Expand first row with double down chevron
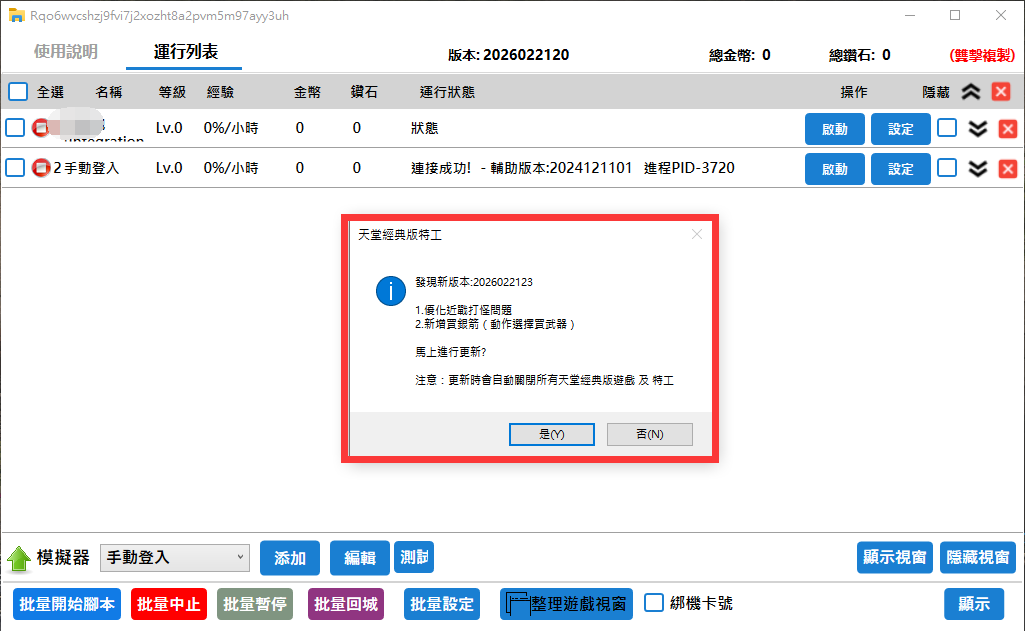This screenshot has height=631, width=1025. 979,129
